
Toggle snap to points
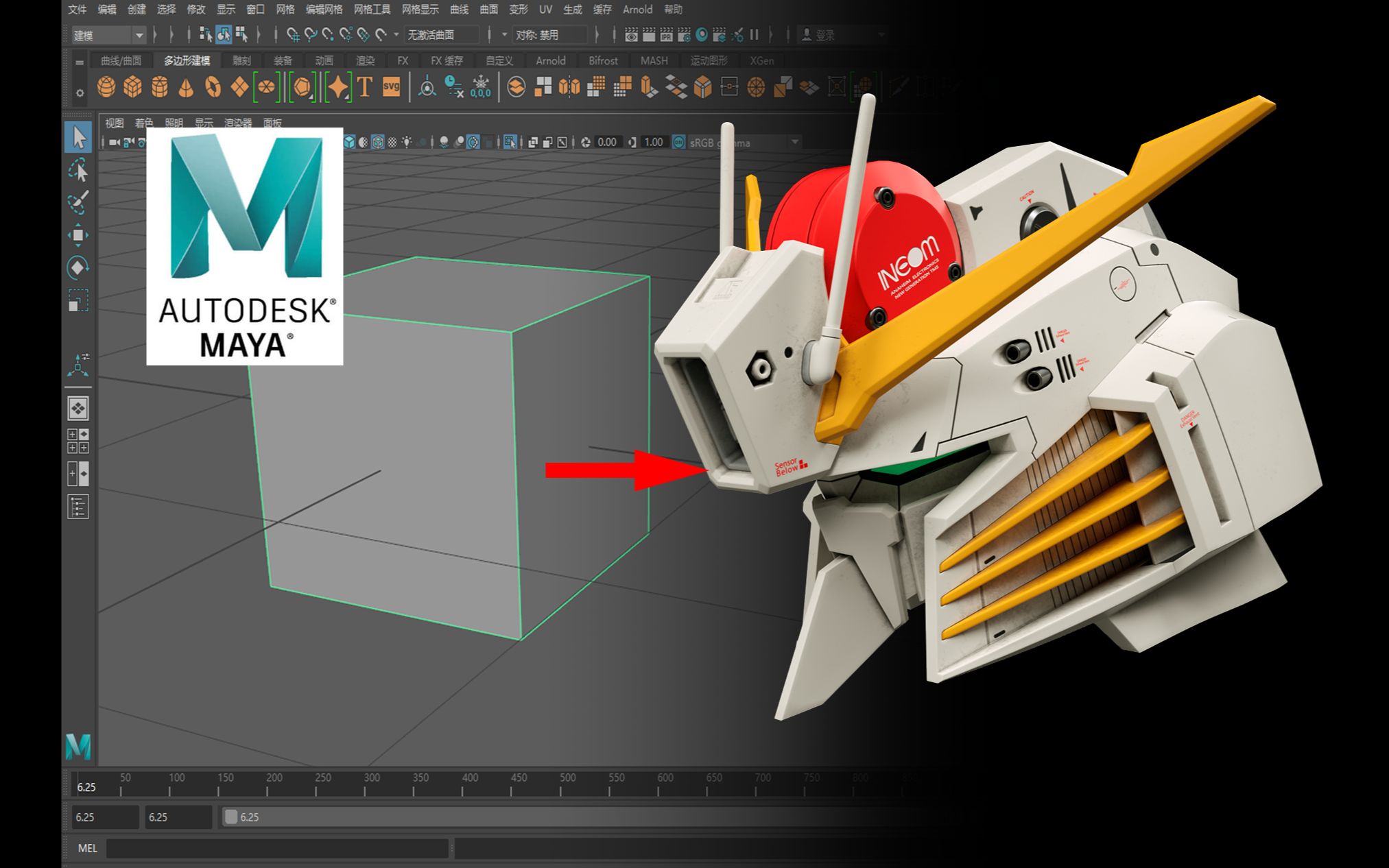coord(328,34)
